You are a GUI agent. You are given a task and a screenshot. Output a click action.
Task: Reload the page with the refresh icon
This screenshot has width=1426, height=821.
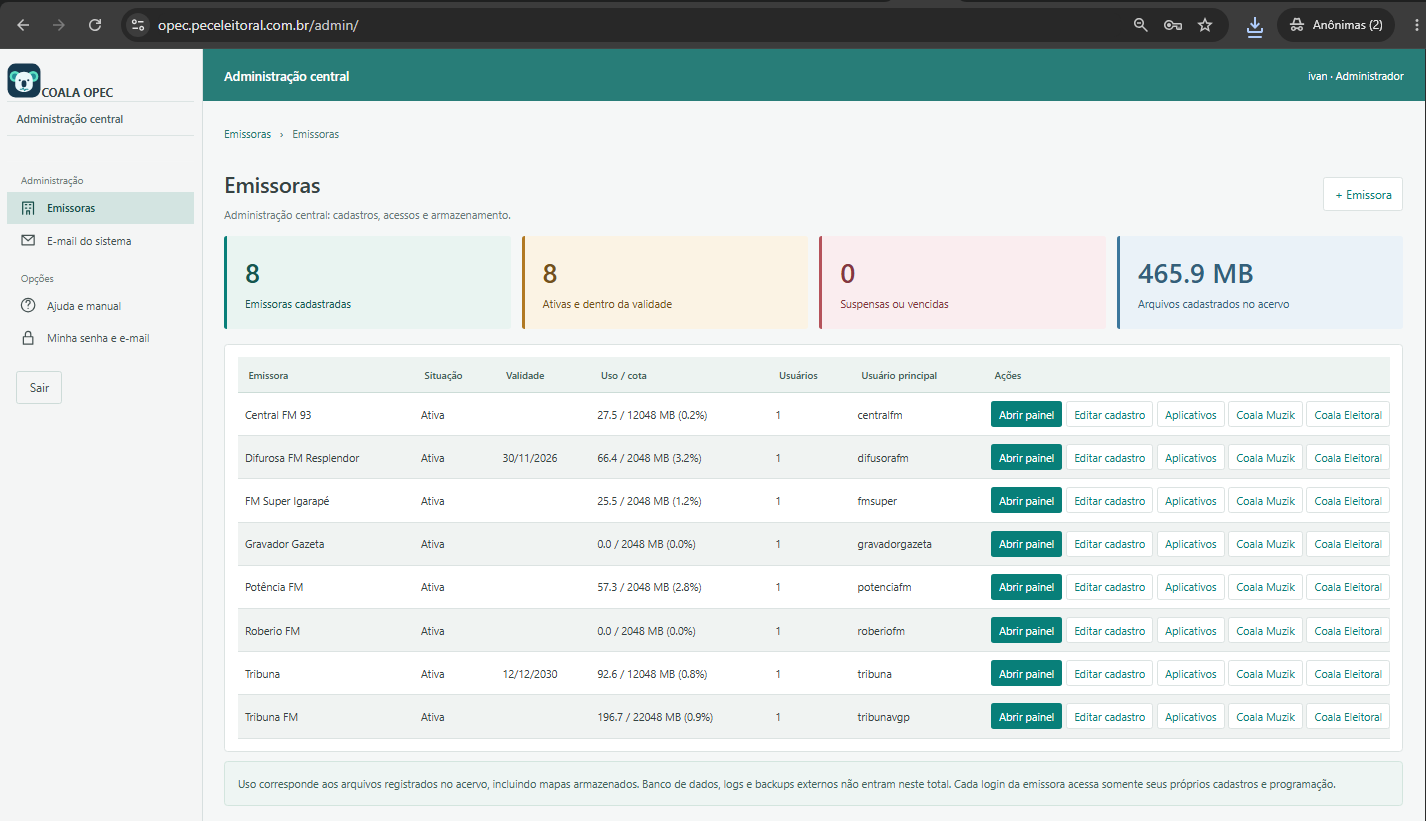coord(95,25)
